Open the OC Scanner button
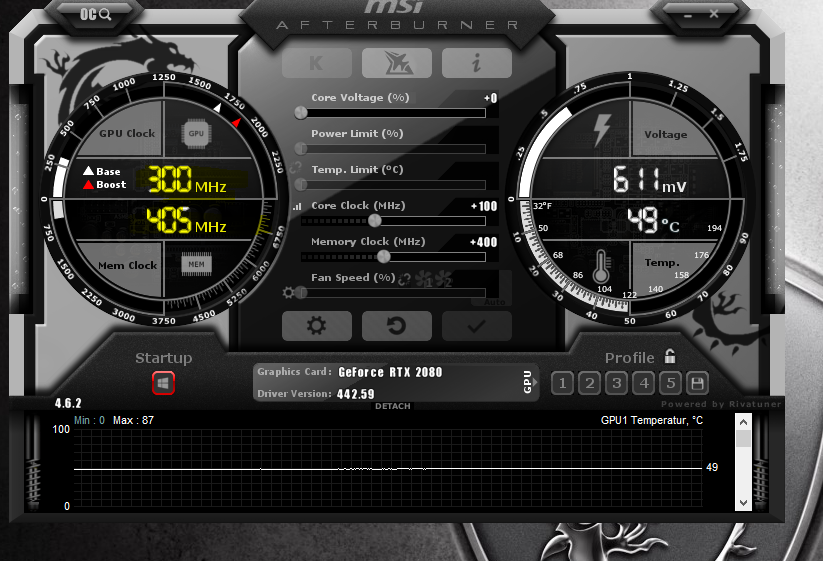823x561 pixels. point(95,14)
